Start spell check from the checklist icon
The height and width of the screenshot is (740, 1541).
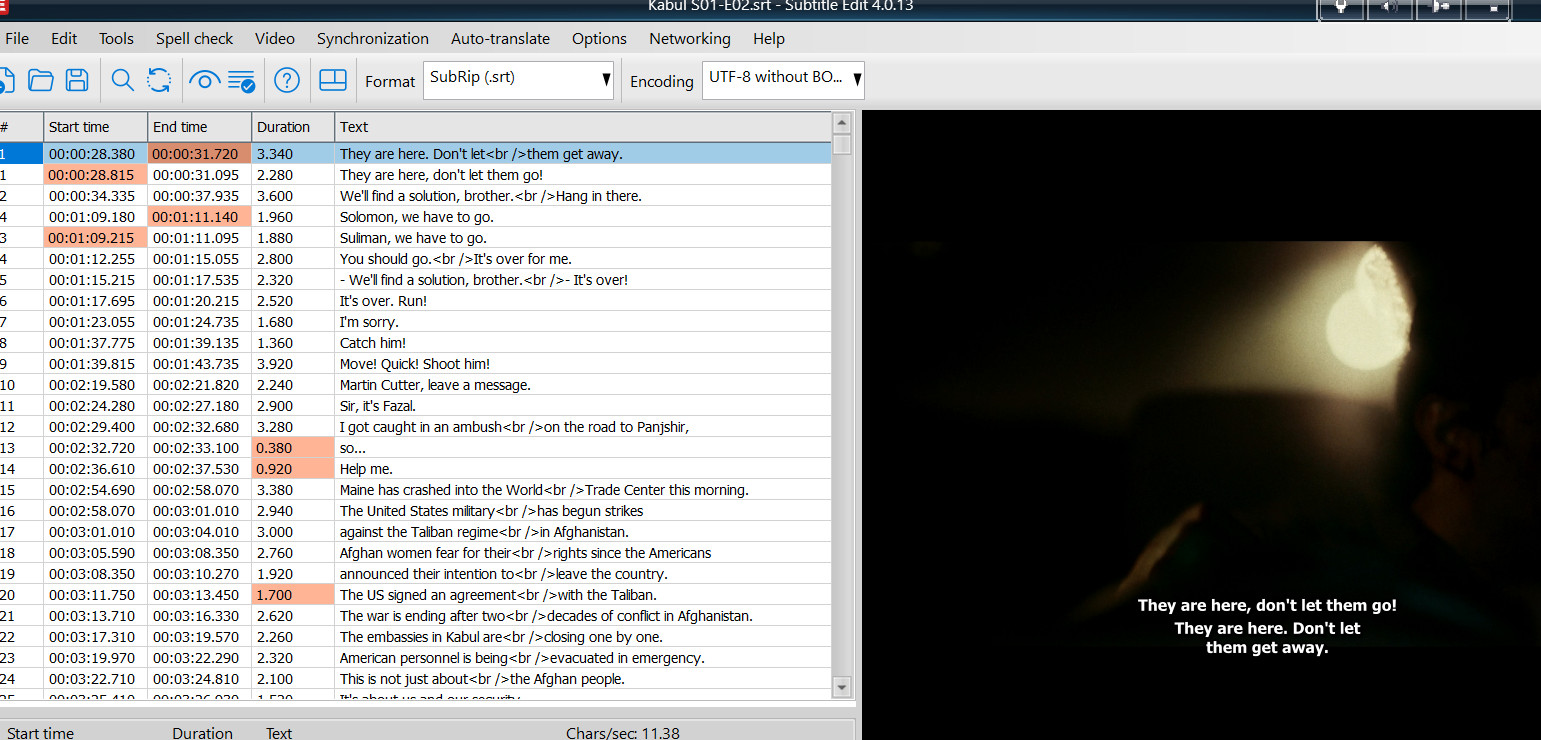(x=241, y=80)
